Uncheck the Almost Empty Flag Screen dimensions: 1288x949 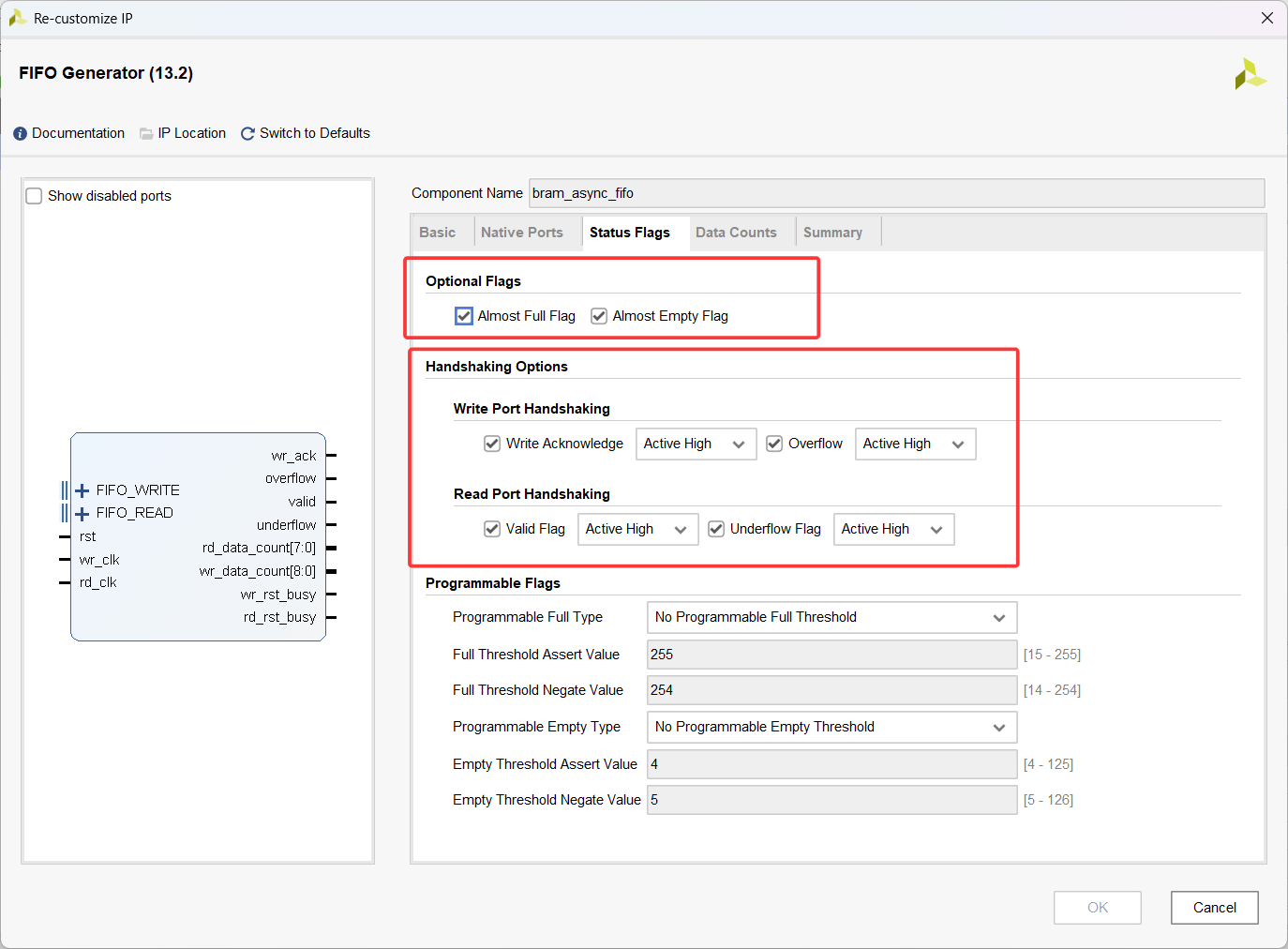599,316
